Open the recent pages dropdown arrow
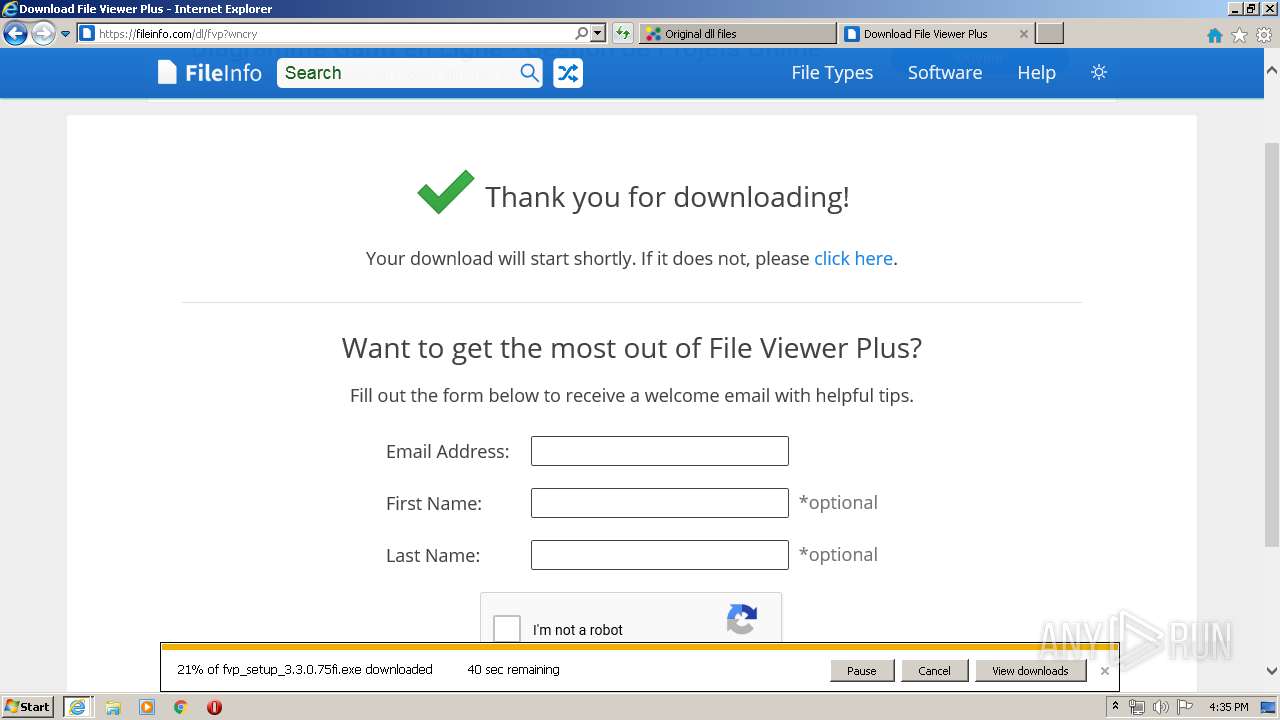 click(x=65, y=34)
